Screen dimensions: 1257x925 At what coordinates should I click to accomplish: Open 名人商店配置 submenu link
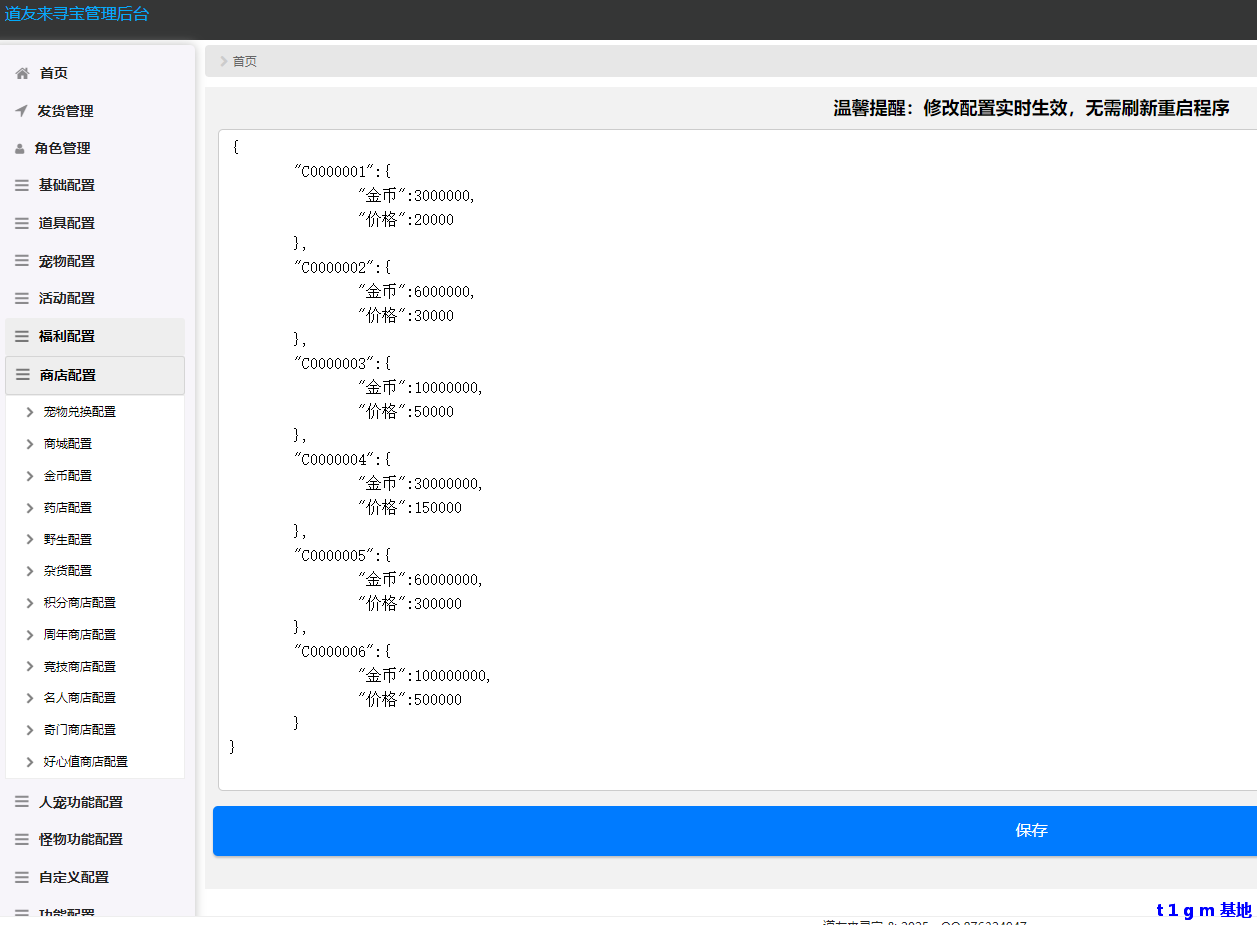pyautogui.click(x=80, y=698)
